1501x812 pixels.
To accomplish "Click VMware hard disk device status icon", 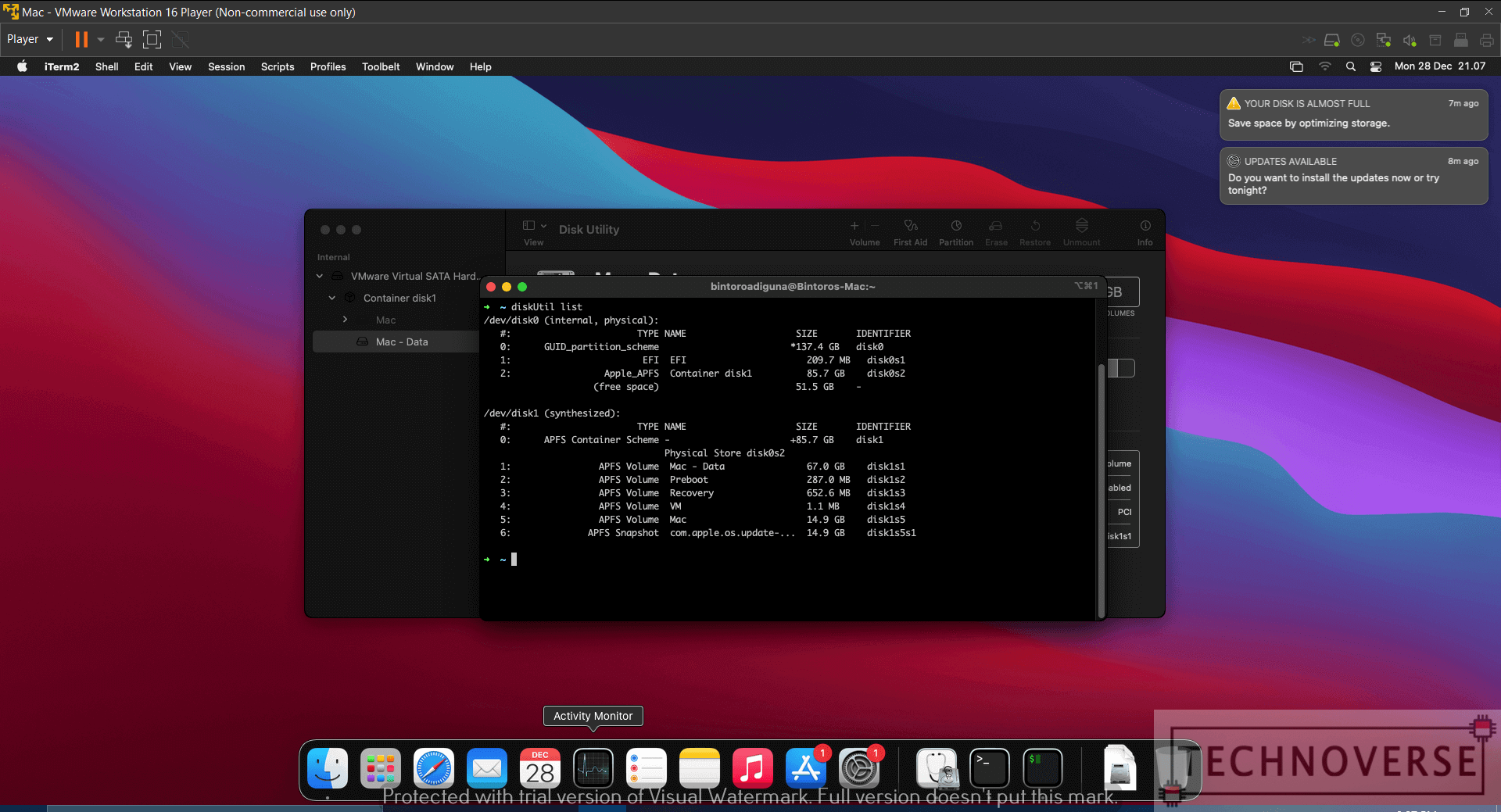I will (x=1332, y=40).
